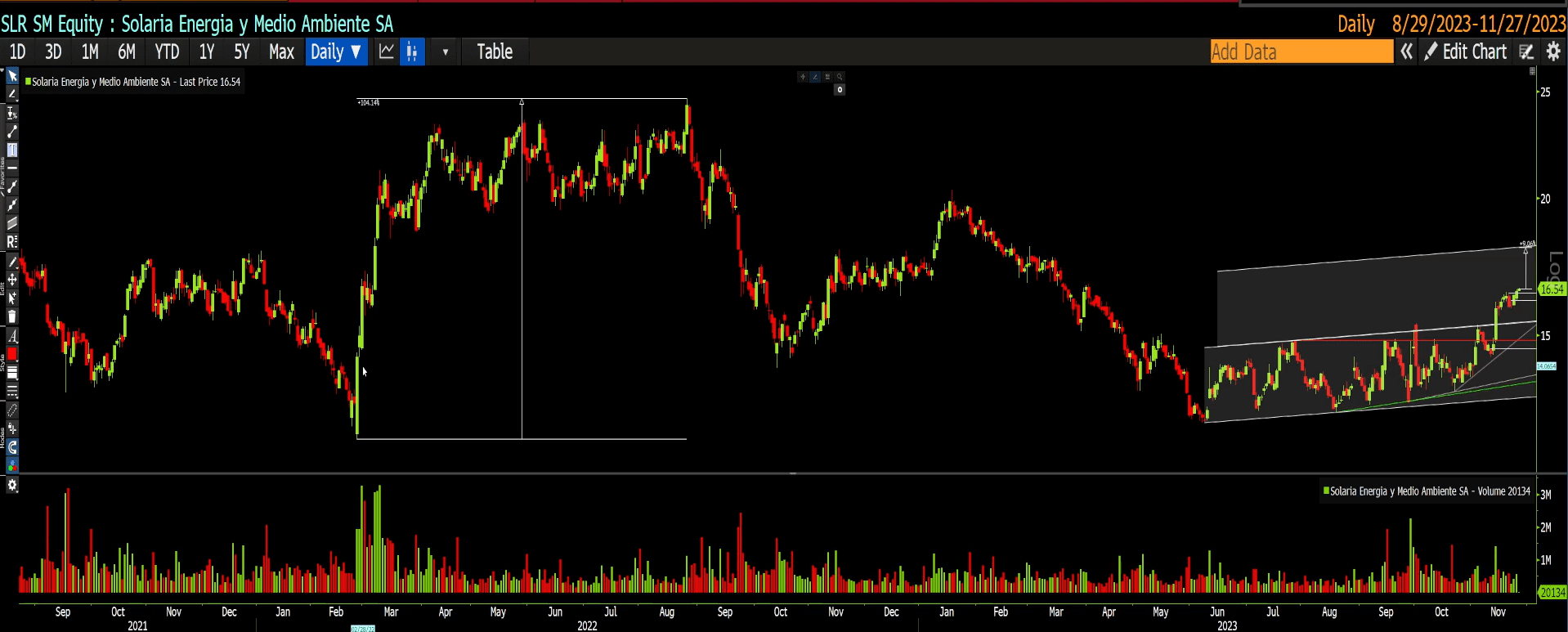1568x632 pixels.
Task: Pick the zigzag multi-point line tool
Action: click(12, 205)
